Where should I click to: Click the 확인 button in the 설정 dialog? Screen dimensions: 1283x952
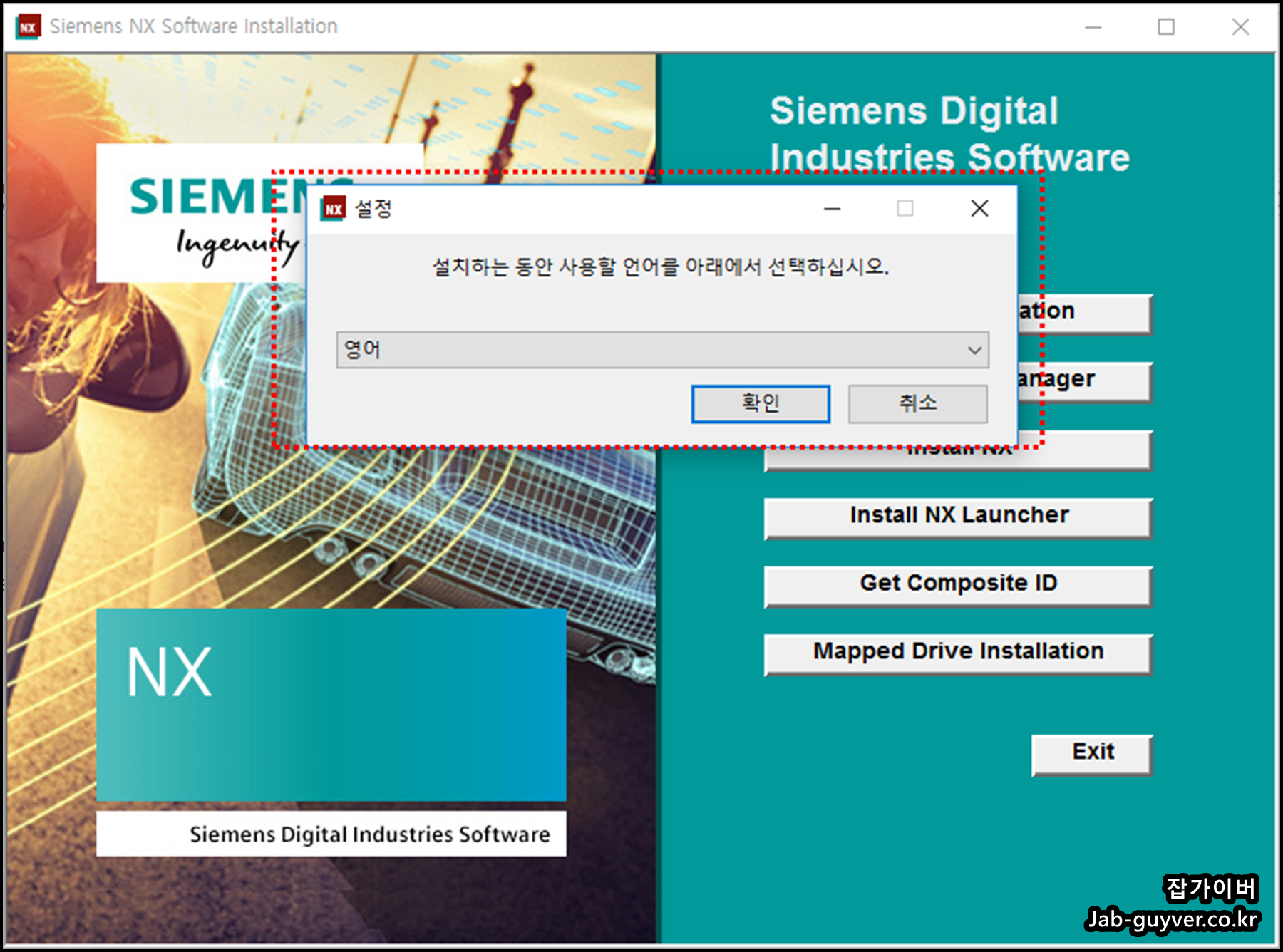[761, 404]
